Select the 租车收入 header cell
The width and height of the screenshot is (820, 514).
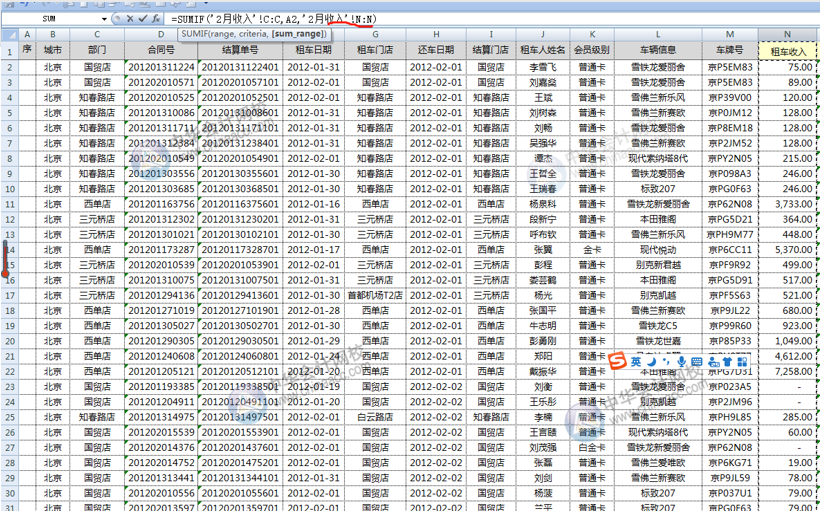click(x=788, y=51)
